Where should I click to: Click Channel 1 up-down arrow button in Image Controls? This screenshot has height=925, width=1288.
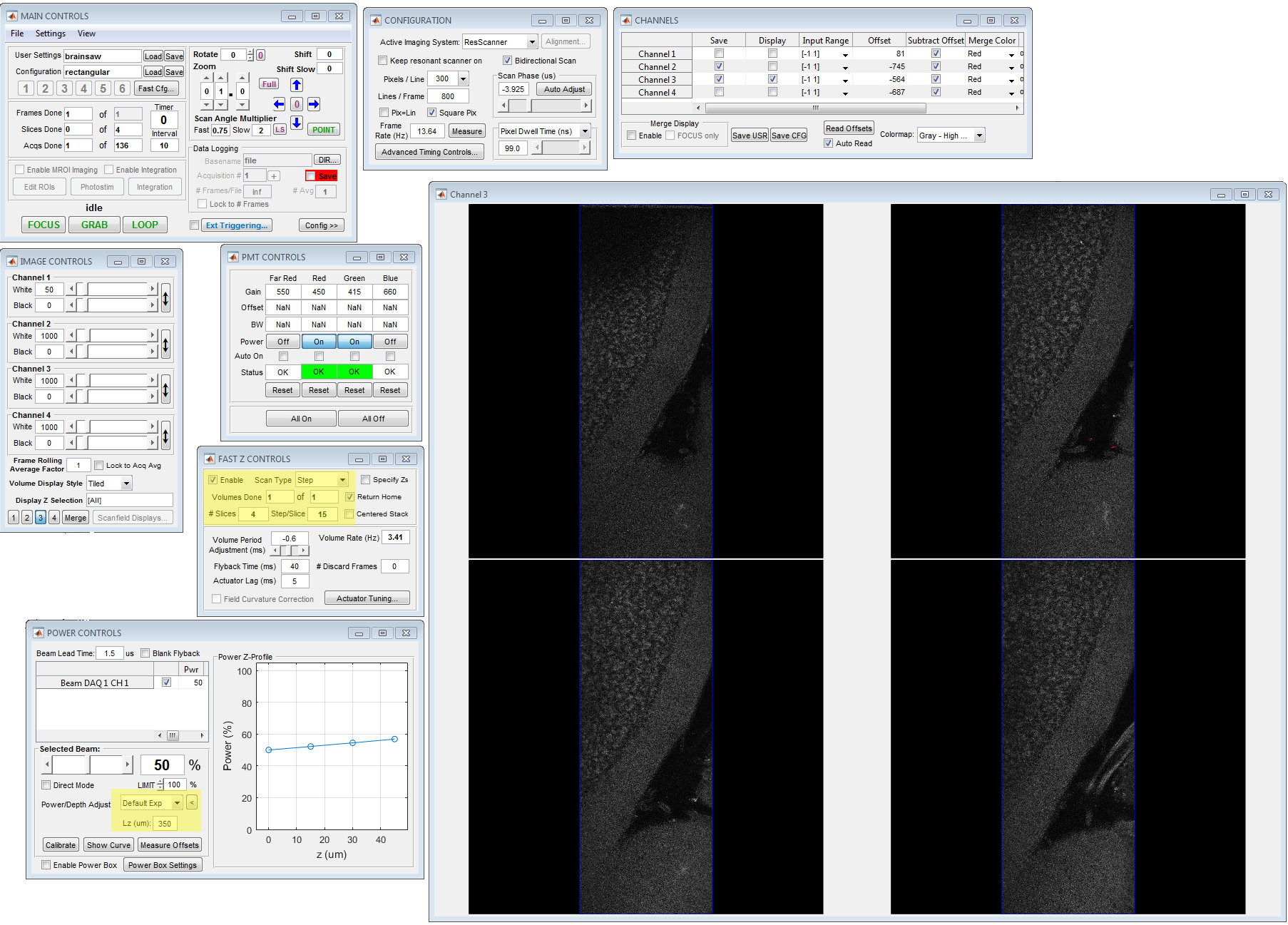[165, 297]
